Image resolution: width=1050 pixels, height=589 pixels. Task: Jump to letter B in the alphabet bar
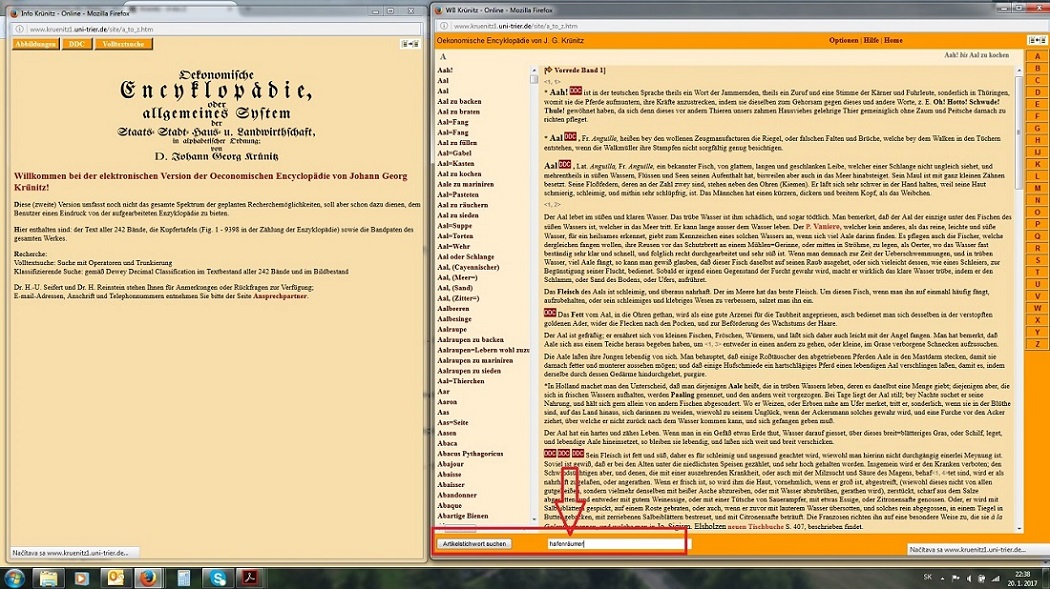pyautogui.click(x=1037, y=68)
